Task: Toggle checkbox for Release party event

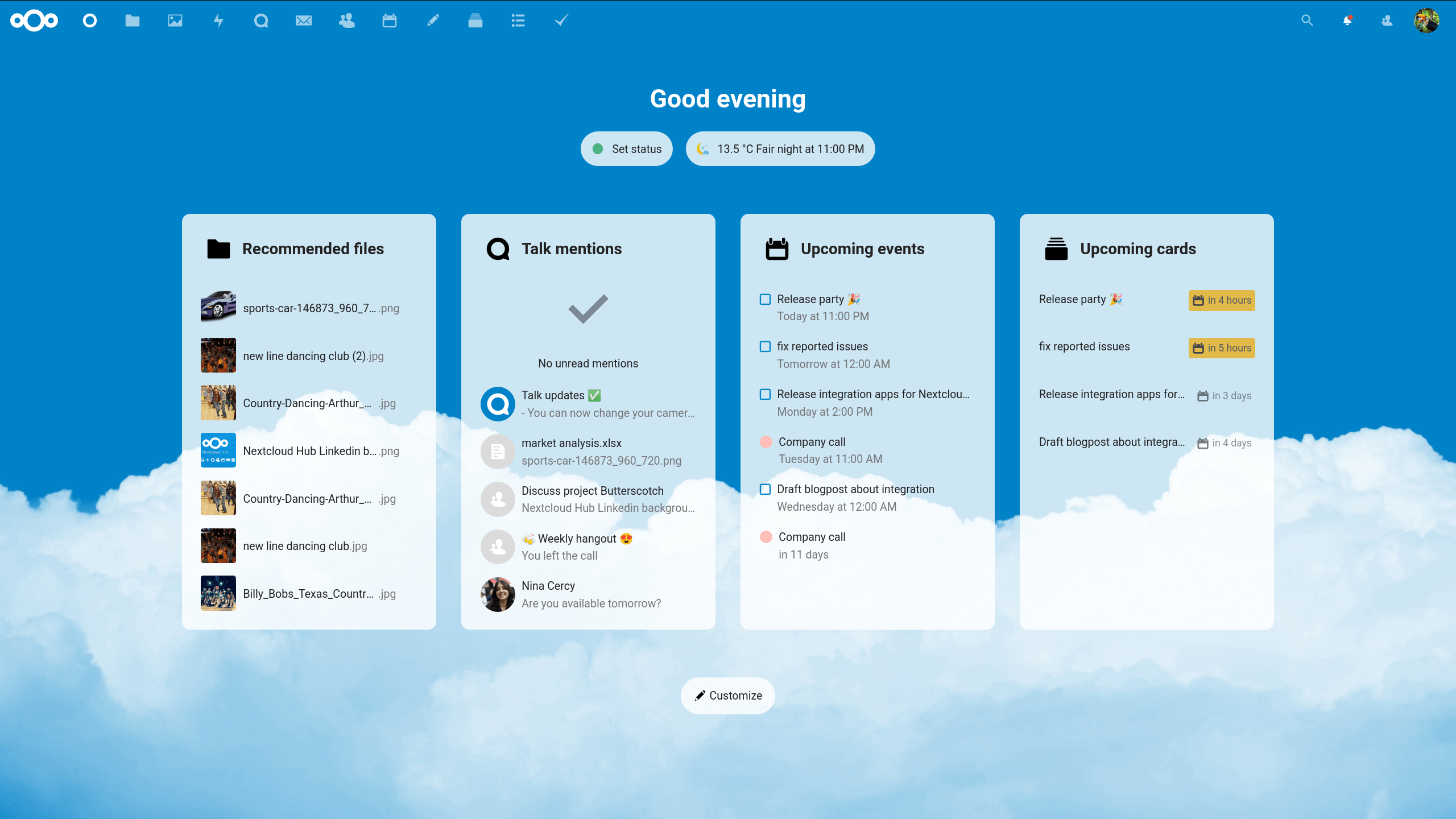Action: coord(765,298)
